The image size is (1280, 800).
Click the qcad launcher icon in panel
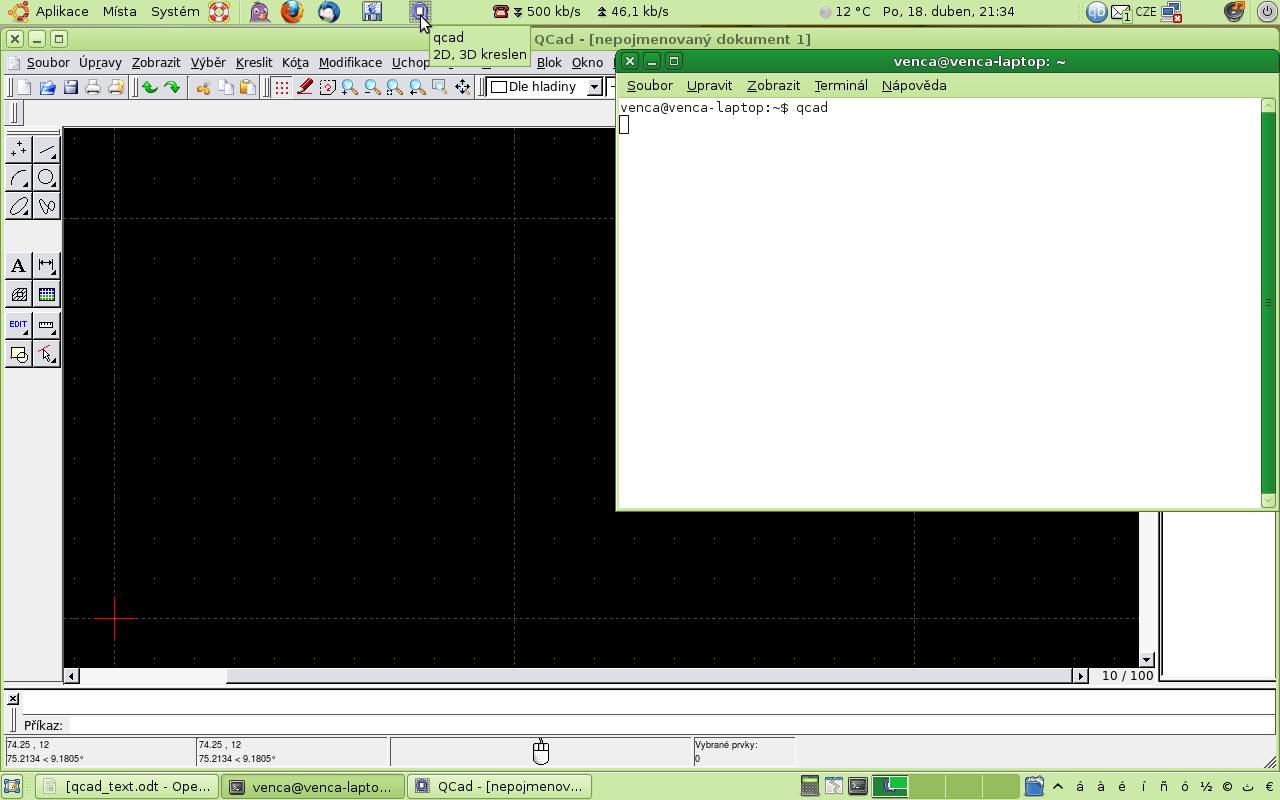click(x=421, y=12)
